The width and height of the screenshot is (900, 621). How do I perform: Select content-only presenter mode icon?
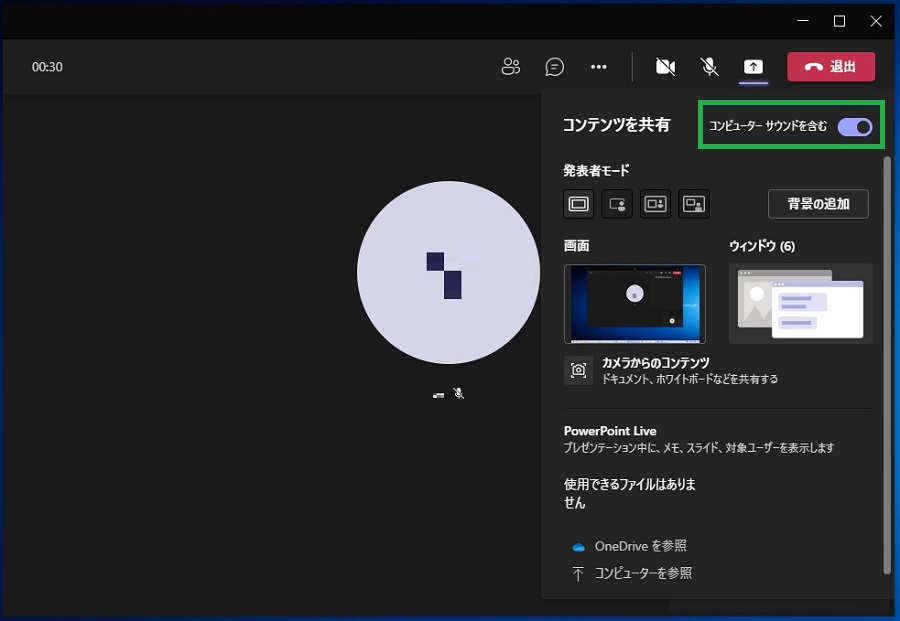pos(579,204)
